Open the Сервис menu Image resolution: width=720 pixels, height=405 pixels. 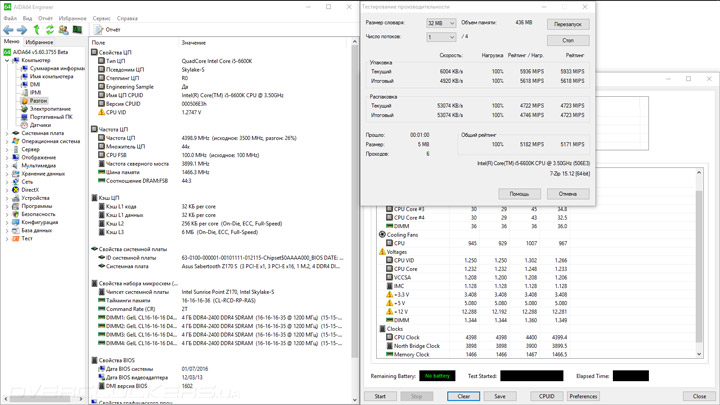point(101,18)
